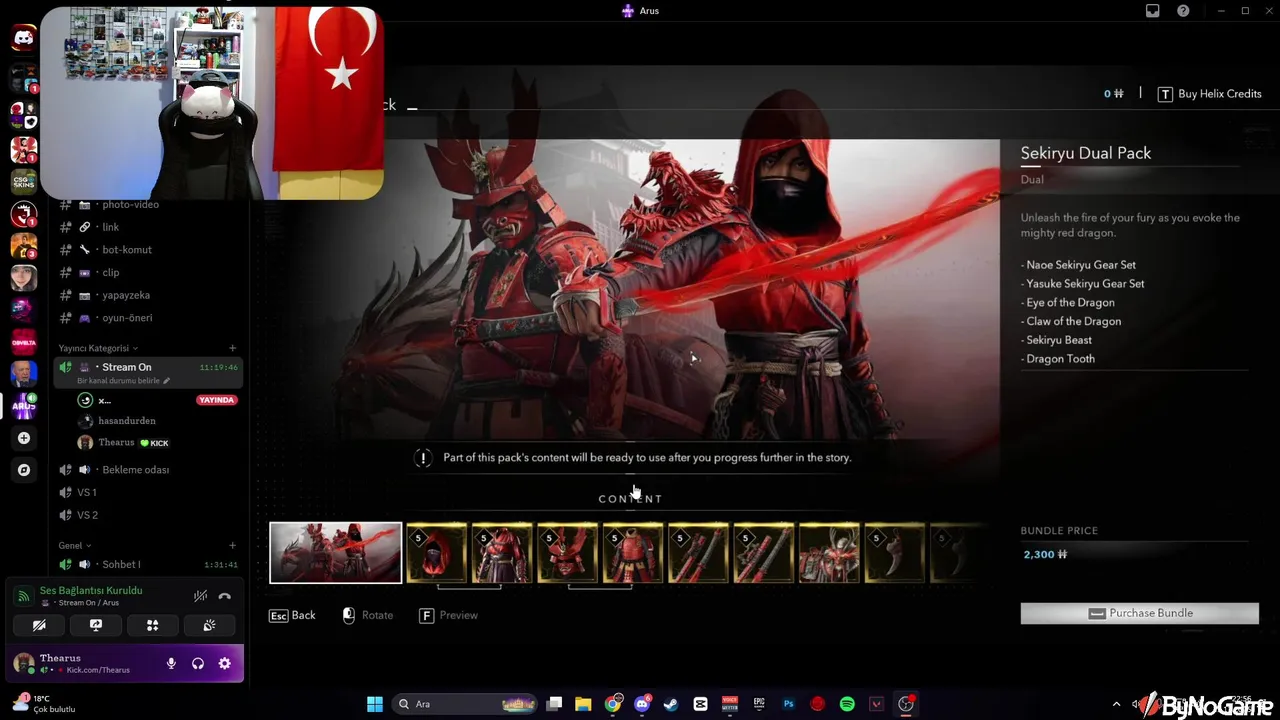
Task: Click Esc Back button
Action: pos(292,615)
